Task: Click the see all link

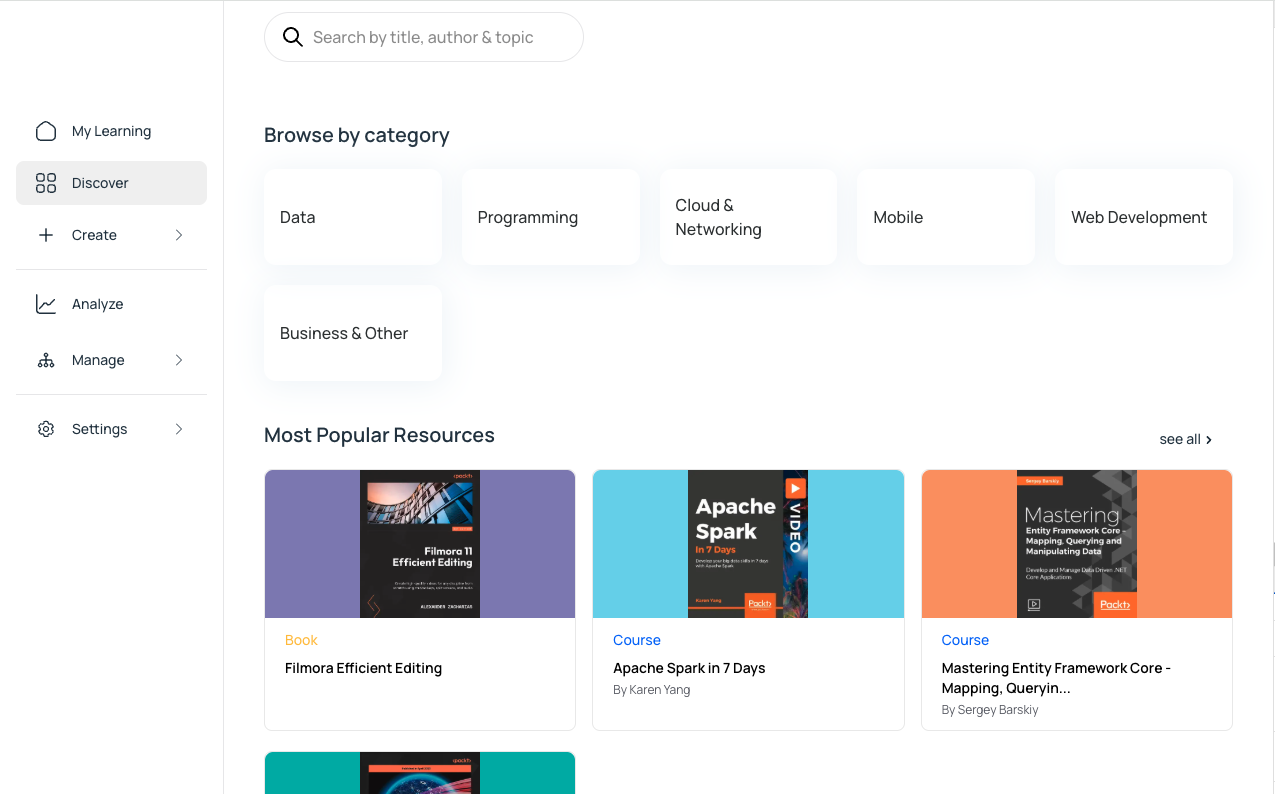Action: click(1186, 439)
